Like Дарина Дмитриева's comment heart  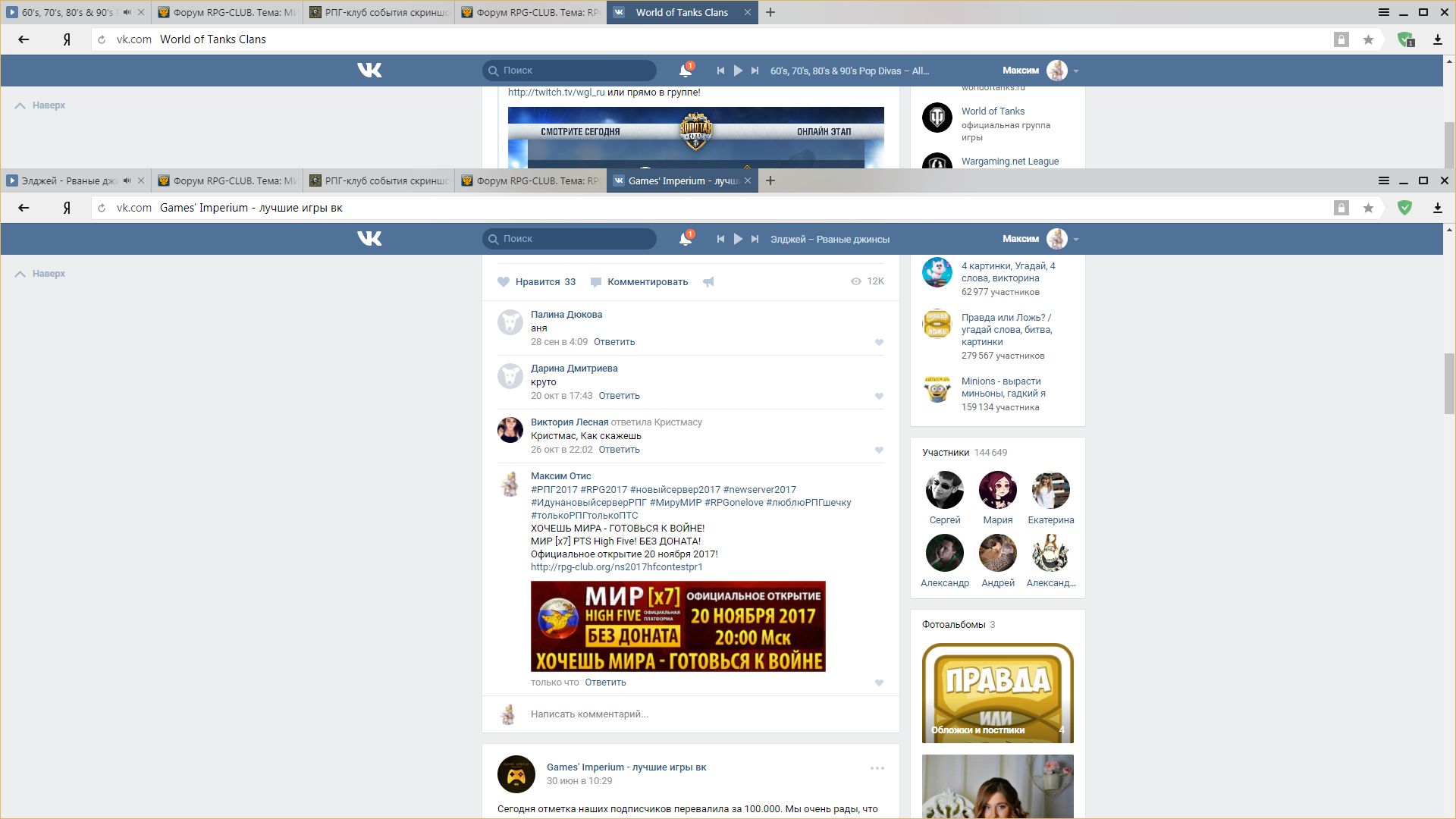pos(879,396)
